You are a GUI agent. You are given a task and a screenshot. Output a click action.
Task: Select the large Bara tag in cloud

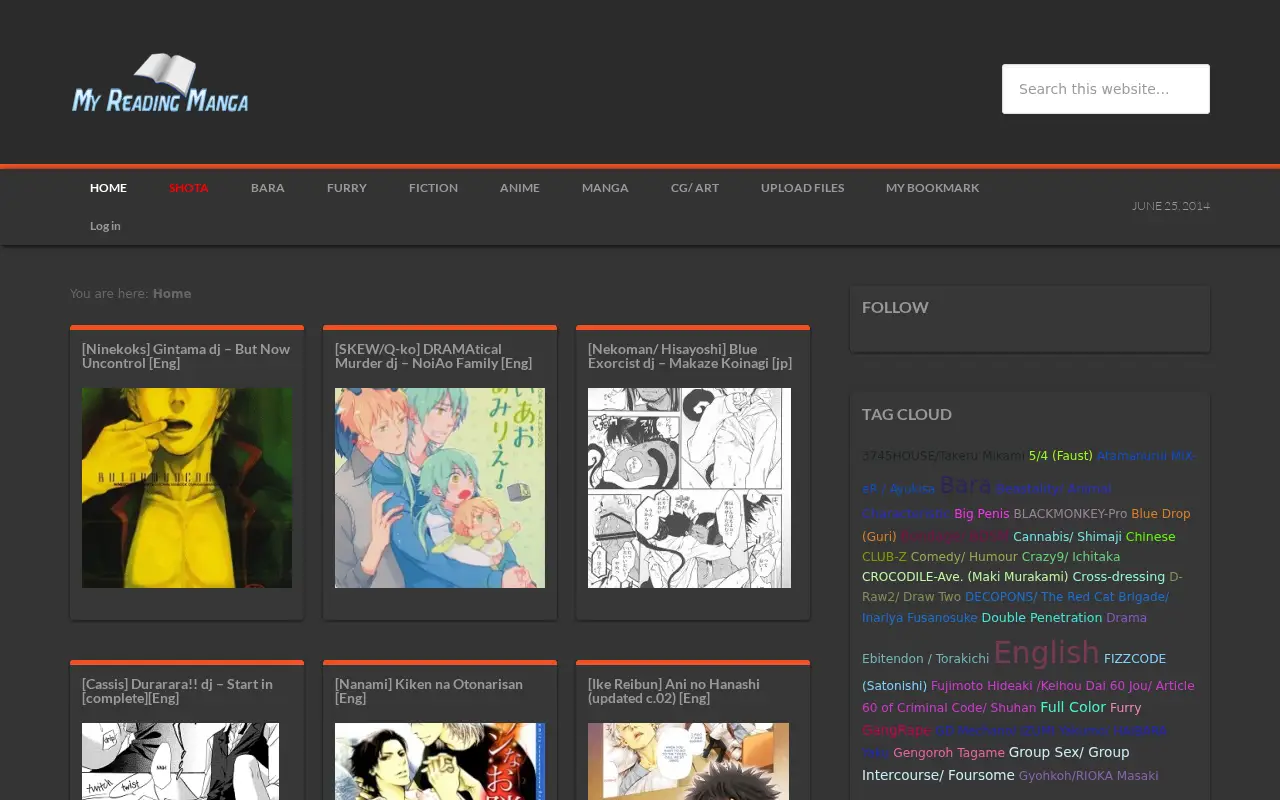click(965, 485)
